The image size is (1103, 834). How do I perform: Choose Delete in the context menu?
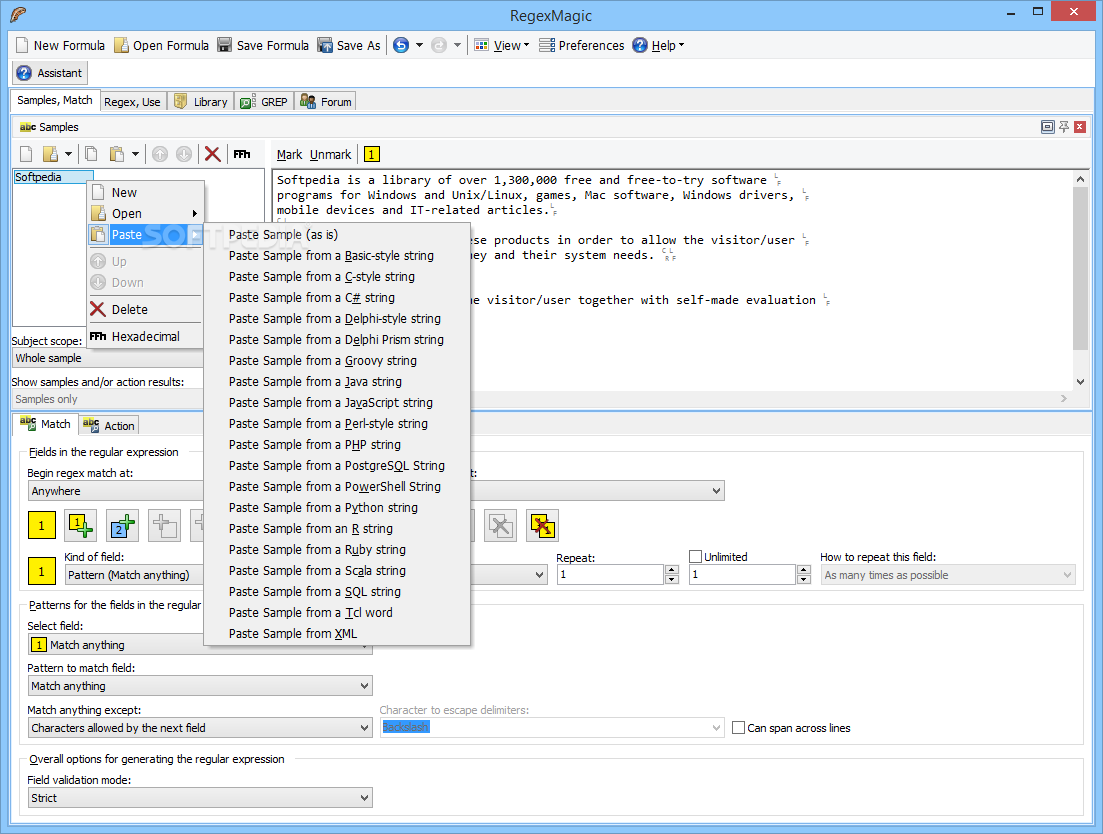tap(146, 309)
